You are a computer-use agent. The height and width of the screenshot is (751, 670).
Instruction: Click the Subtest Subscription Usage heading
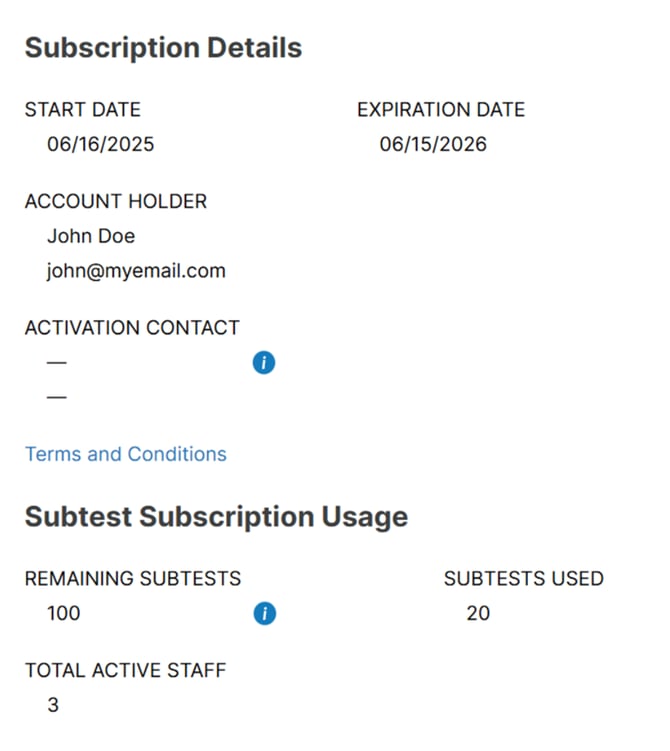(216, 517)
